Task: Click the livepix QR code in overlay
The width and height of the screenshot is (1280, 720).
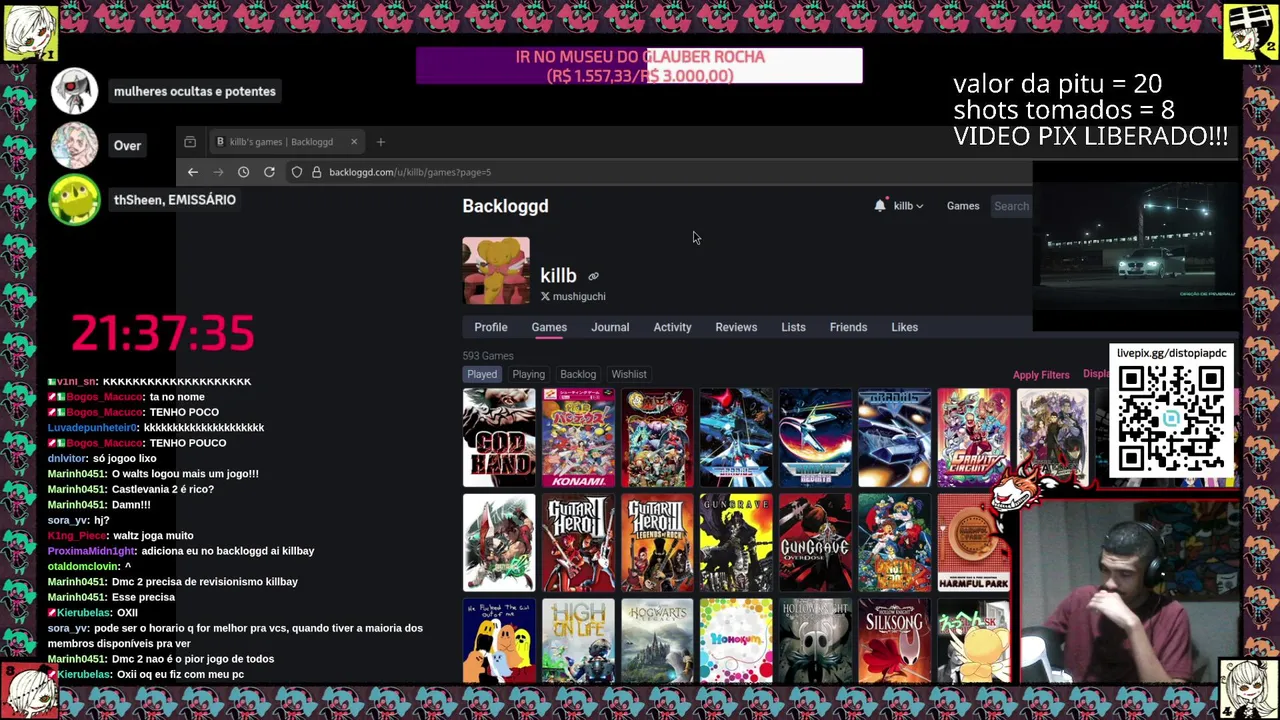Action: pyautogui.click(x=1171, y=419)
